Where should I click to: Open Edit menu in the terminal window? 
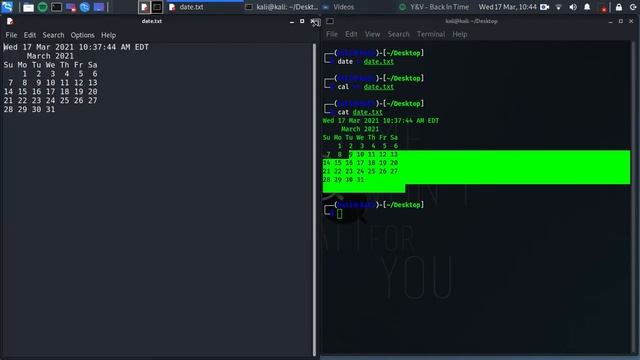pos(351,34)
